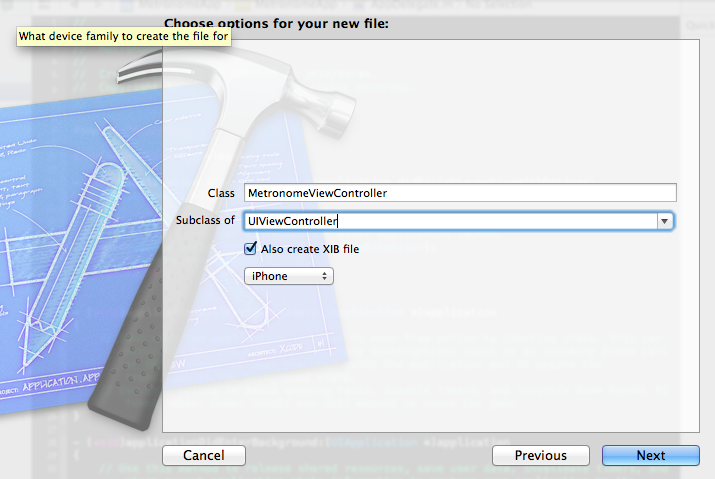Go back with the Previous button
The width and height of the screenshot is (715, 479).
click(541, 455)
